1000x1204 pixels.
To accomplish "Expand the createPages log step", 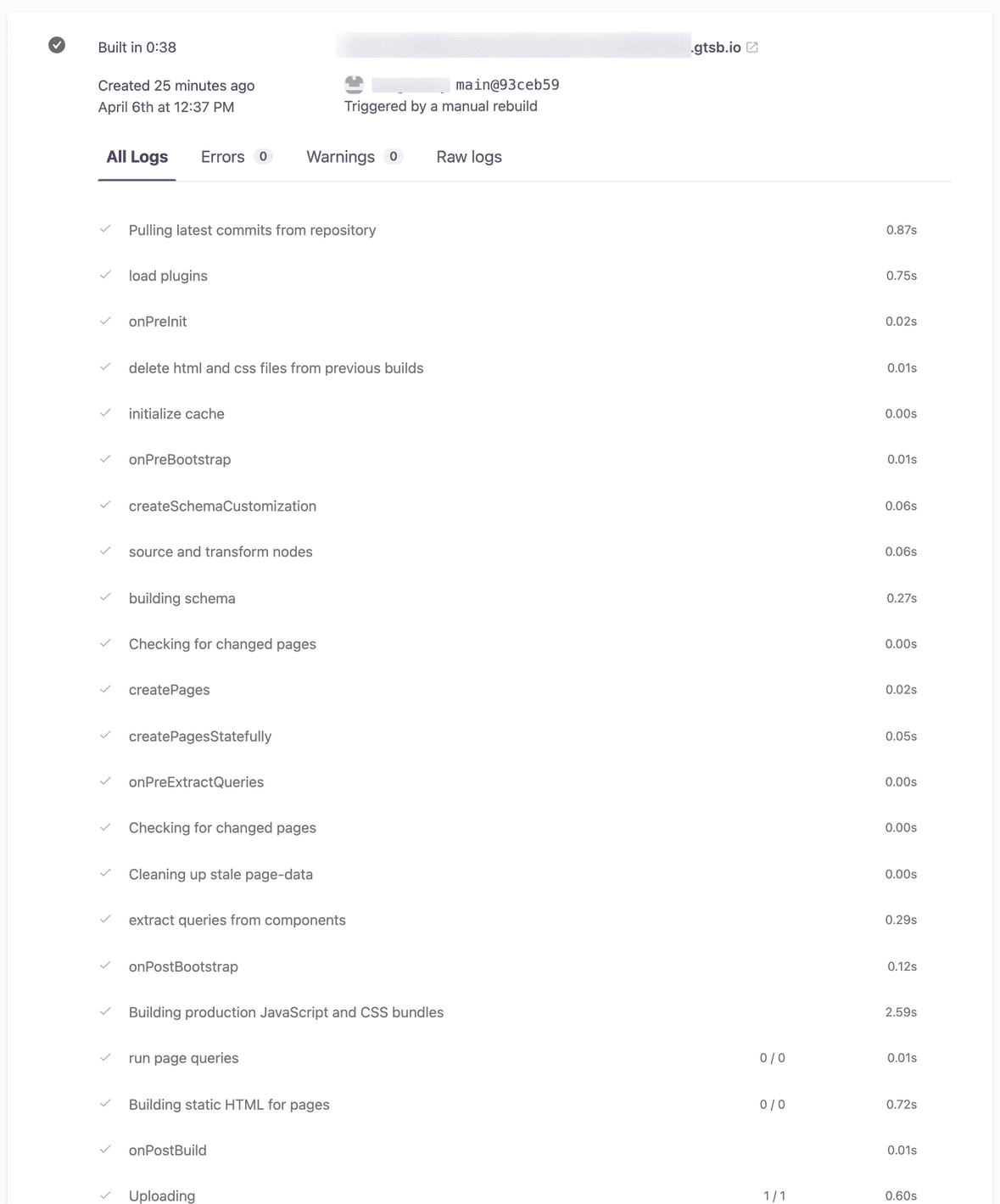I will pos(169,690).
